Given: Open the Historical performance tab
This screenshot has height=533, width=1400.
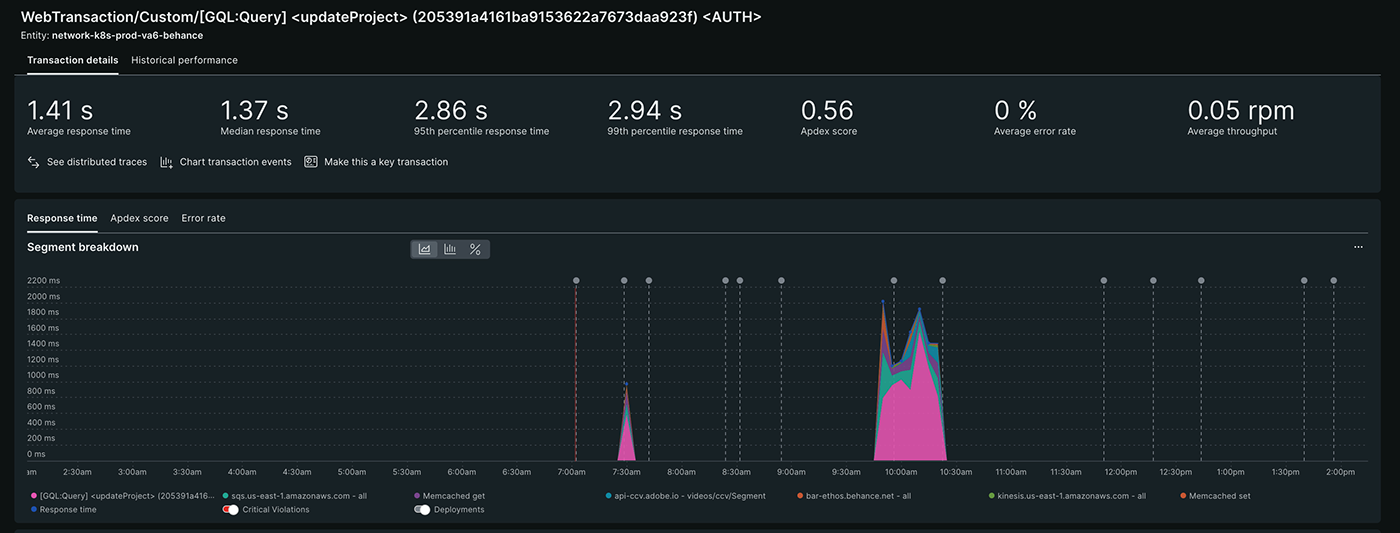Looking at the screenshot, I should point(184,60).
